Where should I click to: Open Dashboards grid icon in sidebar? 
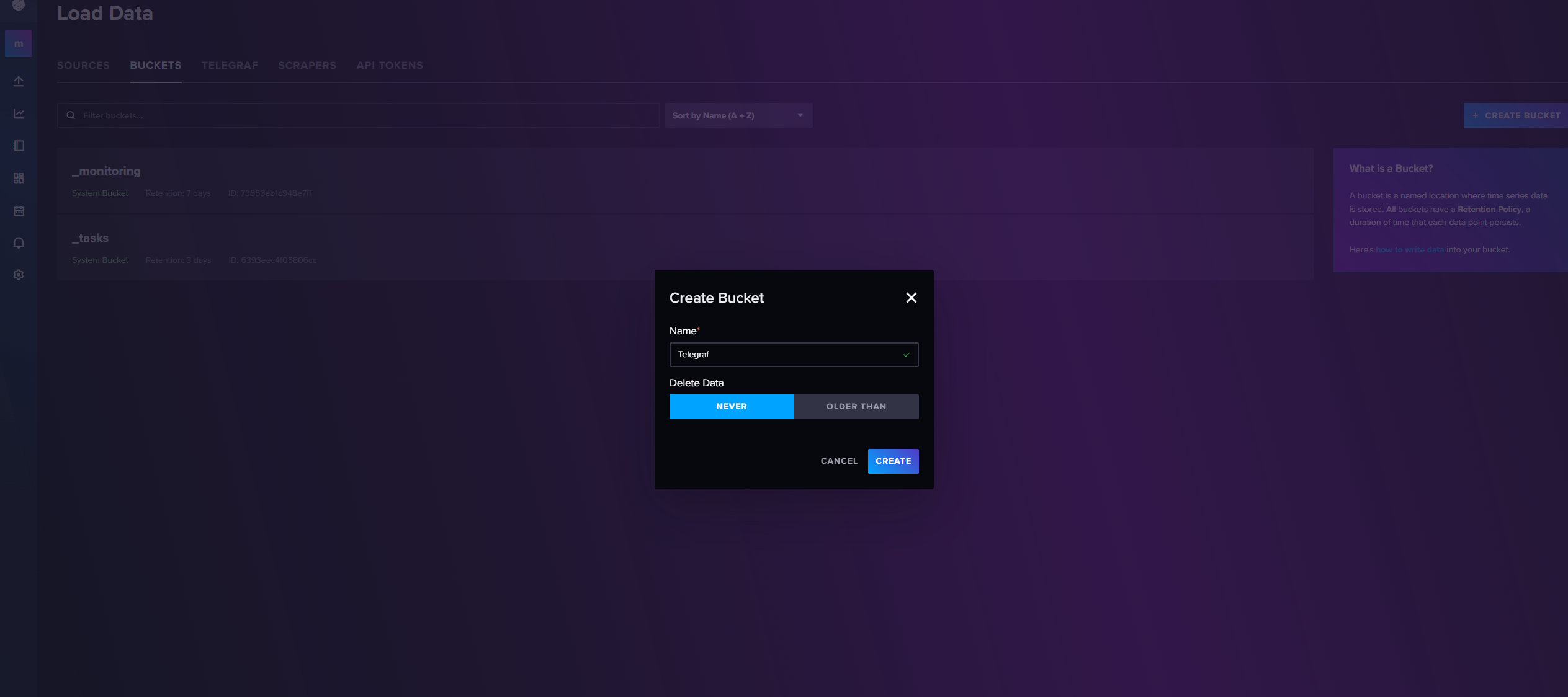[x=19, y=178]
